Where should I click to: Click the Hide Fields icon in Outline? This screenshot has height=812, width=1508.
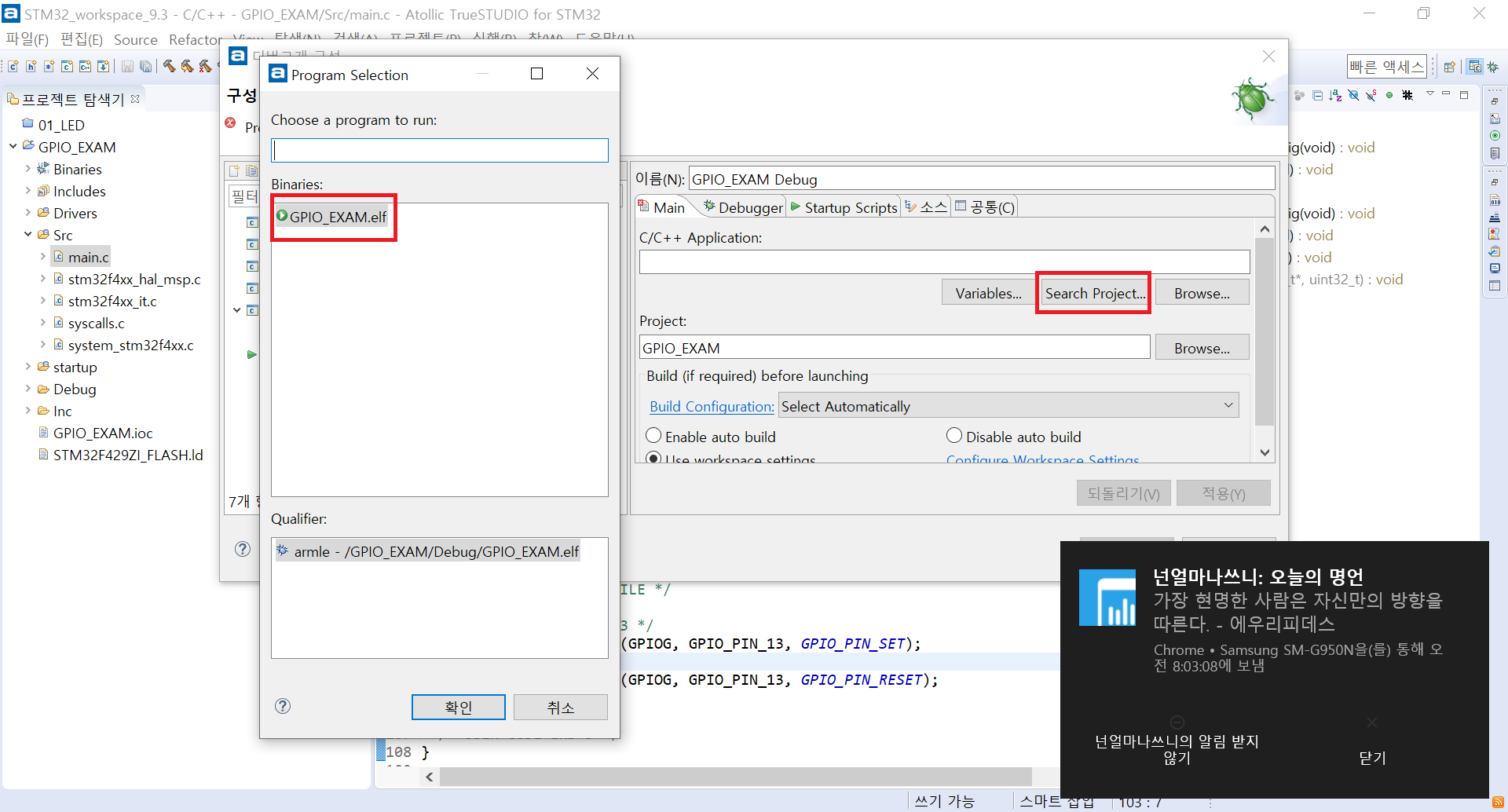point(1353,95)
